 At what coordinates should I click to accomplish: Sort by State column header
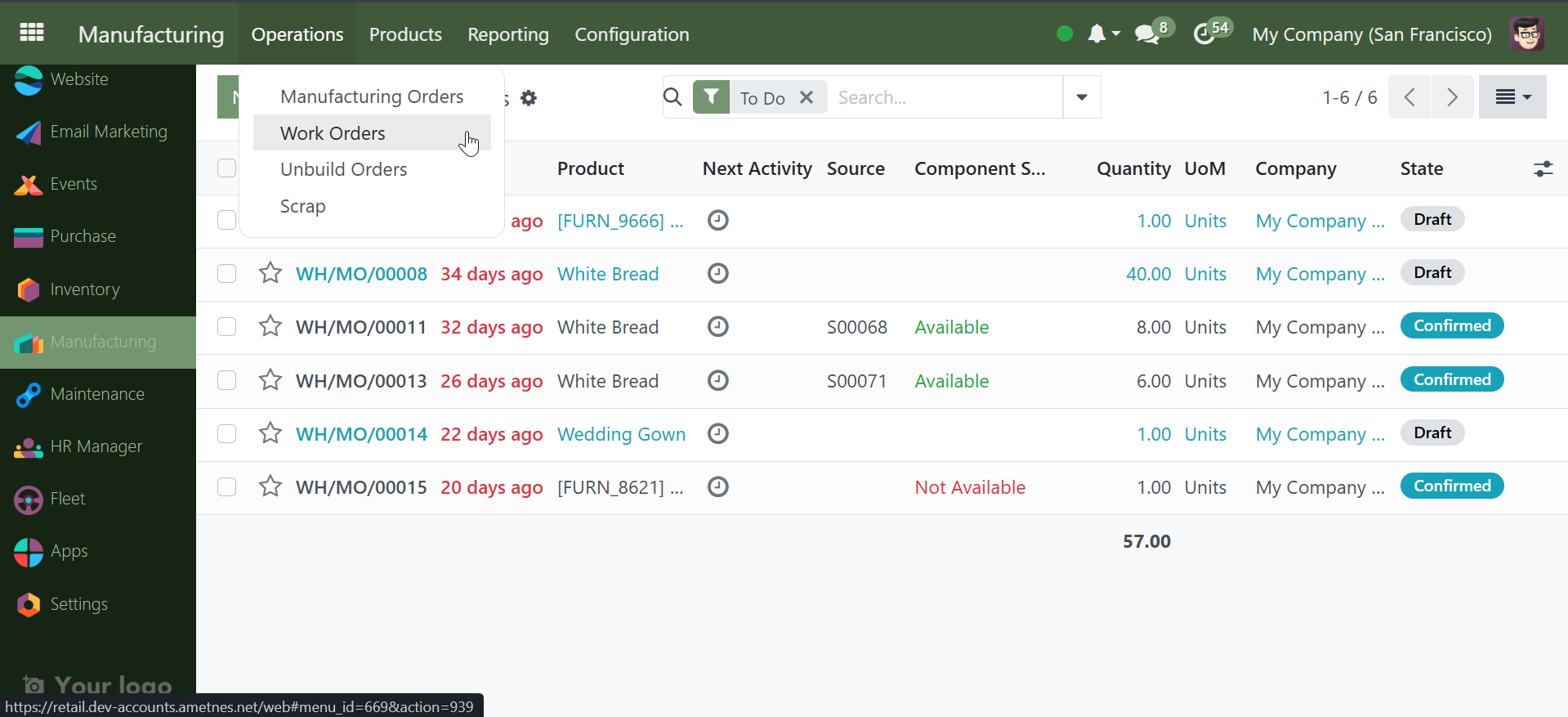[x=1422, y=168]
